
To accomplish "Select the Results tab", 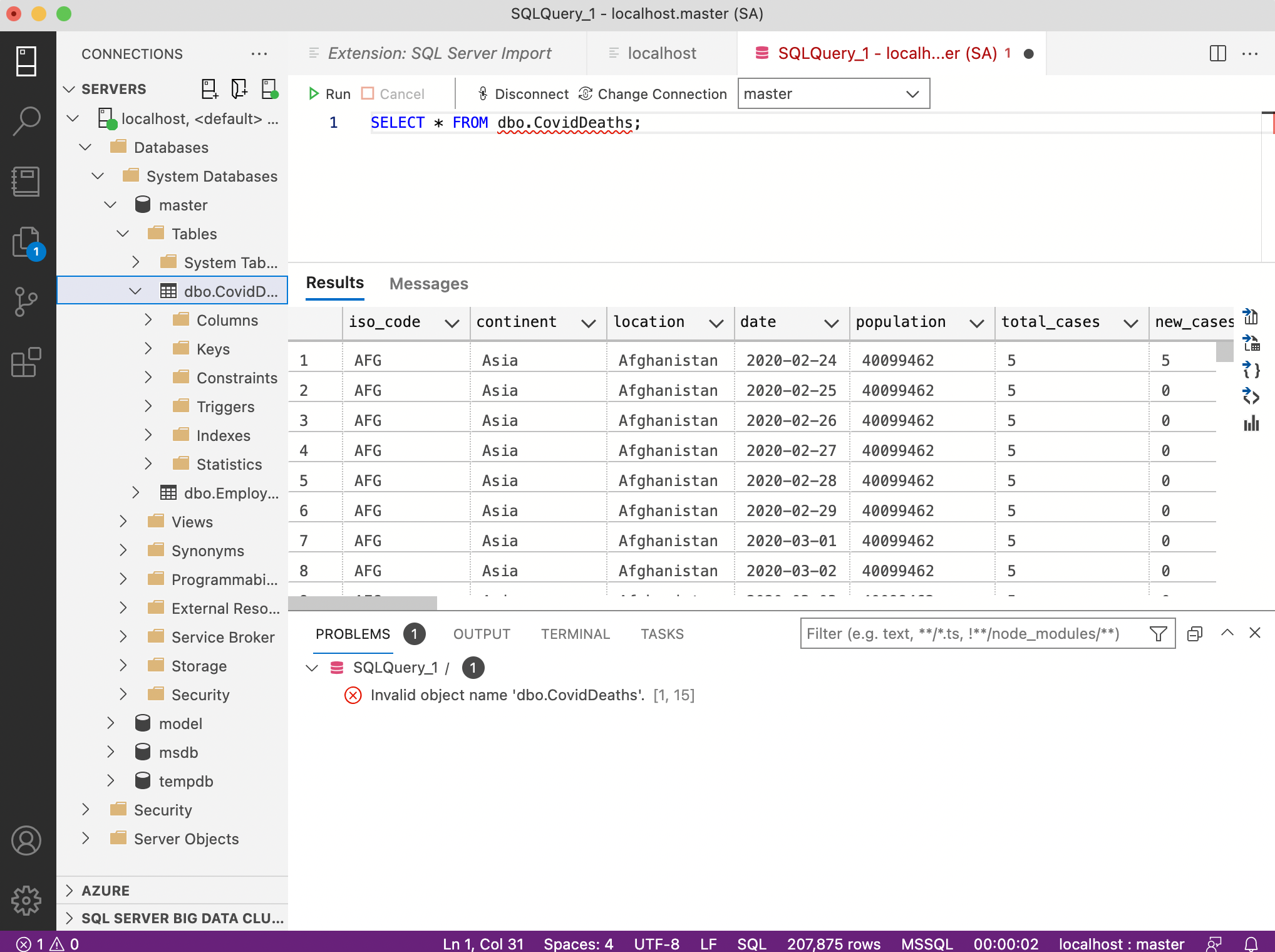I will point(334,283).
